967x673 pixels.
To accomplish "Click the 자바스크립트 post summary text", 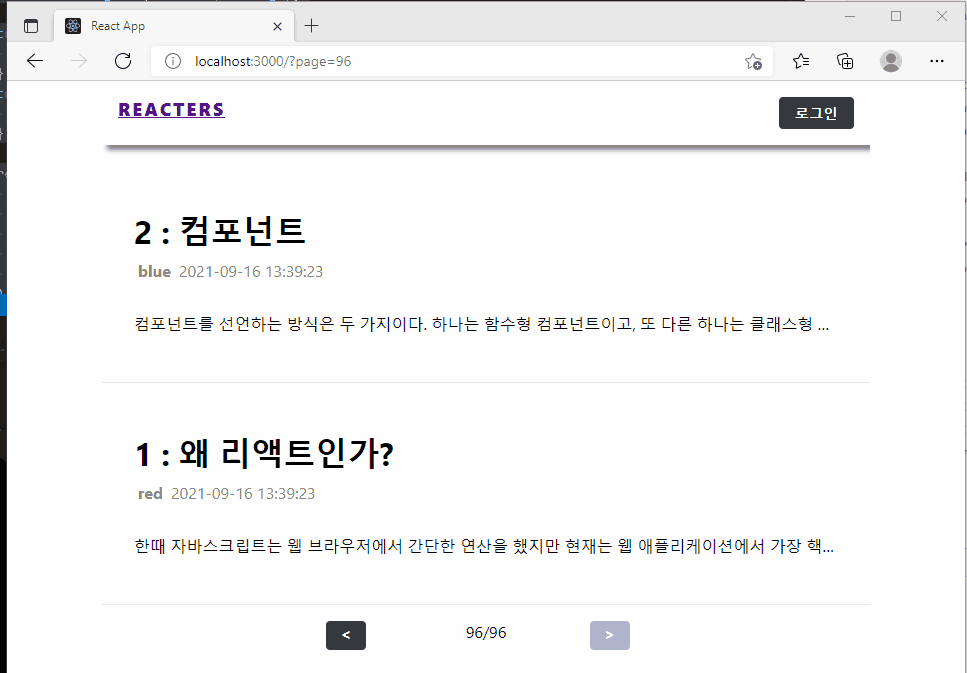I will pyautogui.click(x=484, y=546).
